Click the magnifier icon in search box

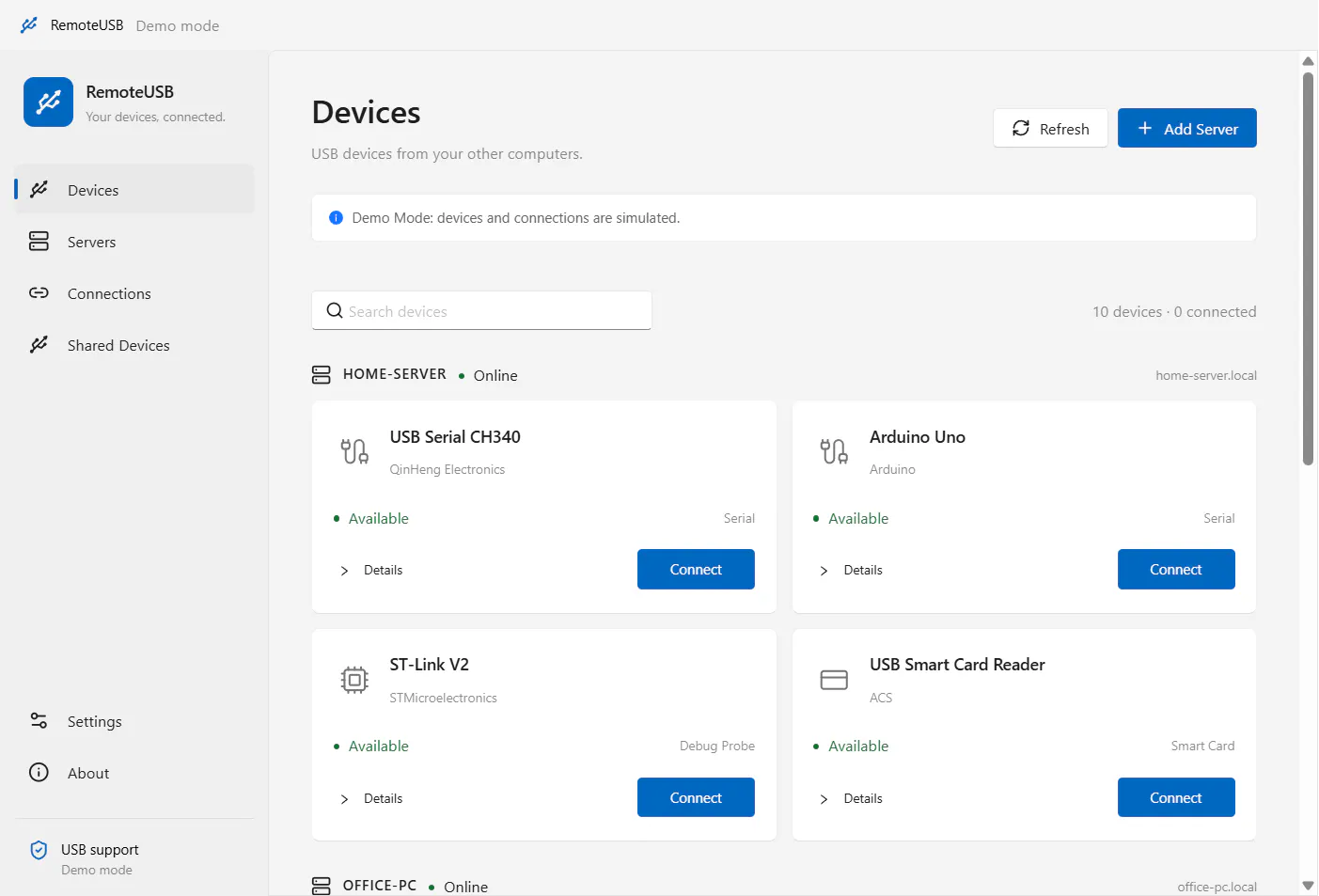pos(334,311)
